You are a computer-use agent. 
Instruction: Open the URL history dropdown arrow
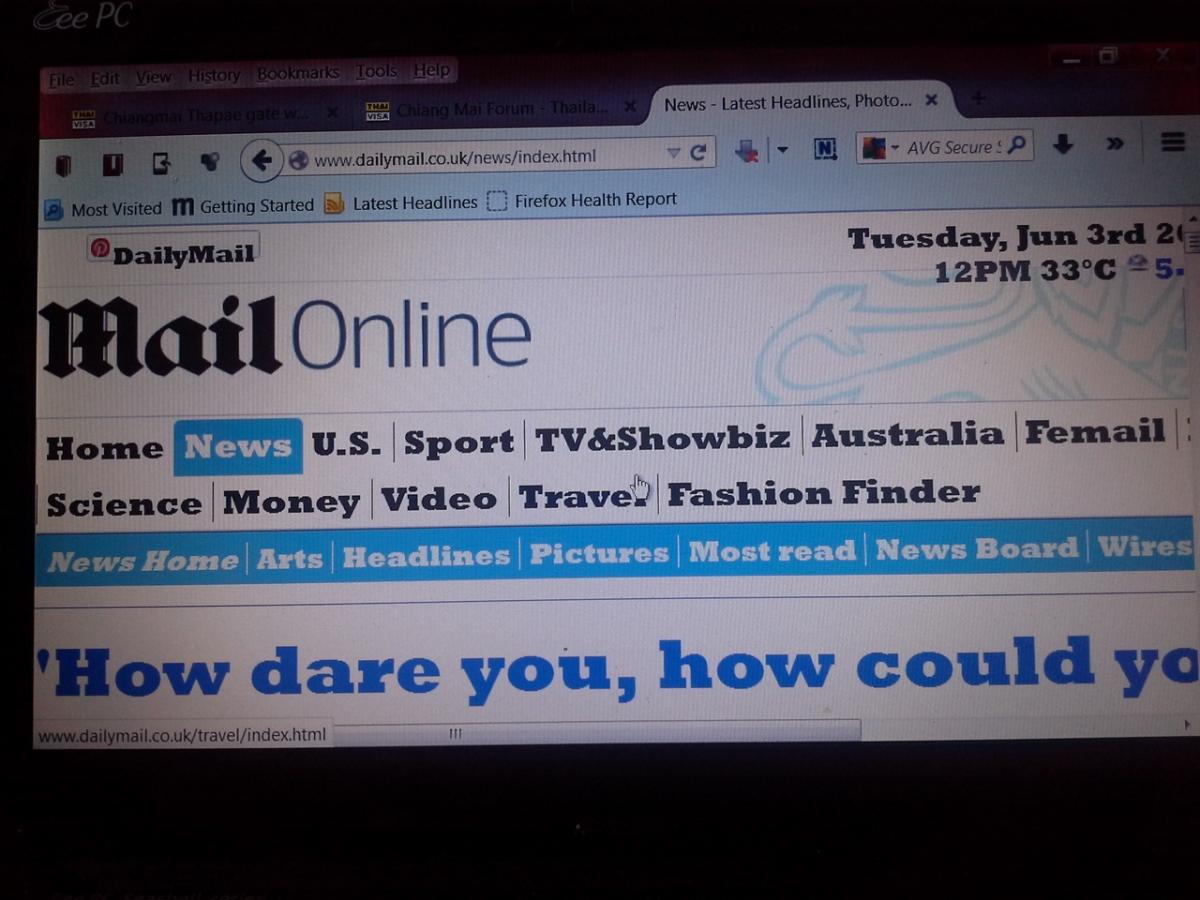(673, 153)
